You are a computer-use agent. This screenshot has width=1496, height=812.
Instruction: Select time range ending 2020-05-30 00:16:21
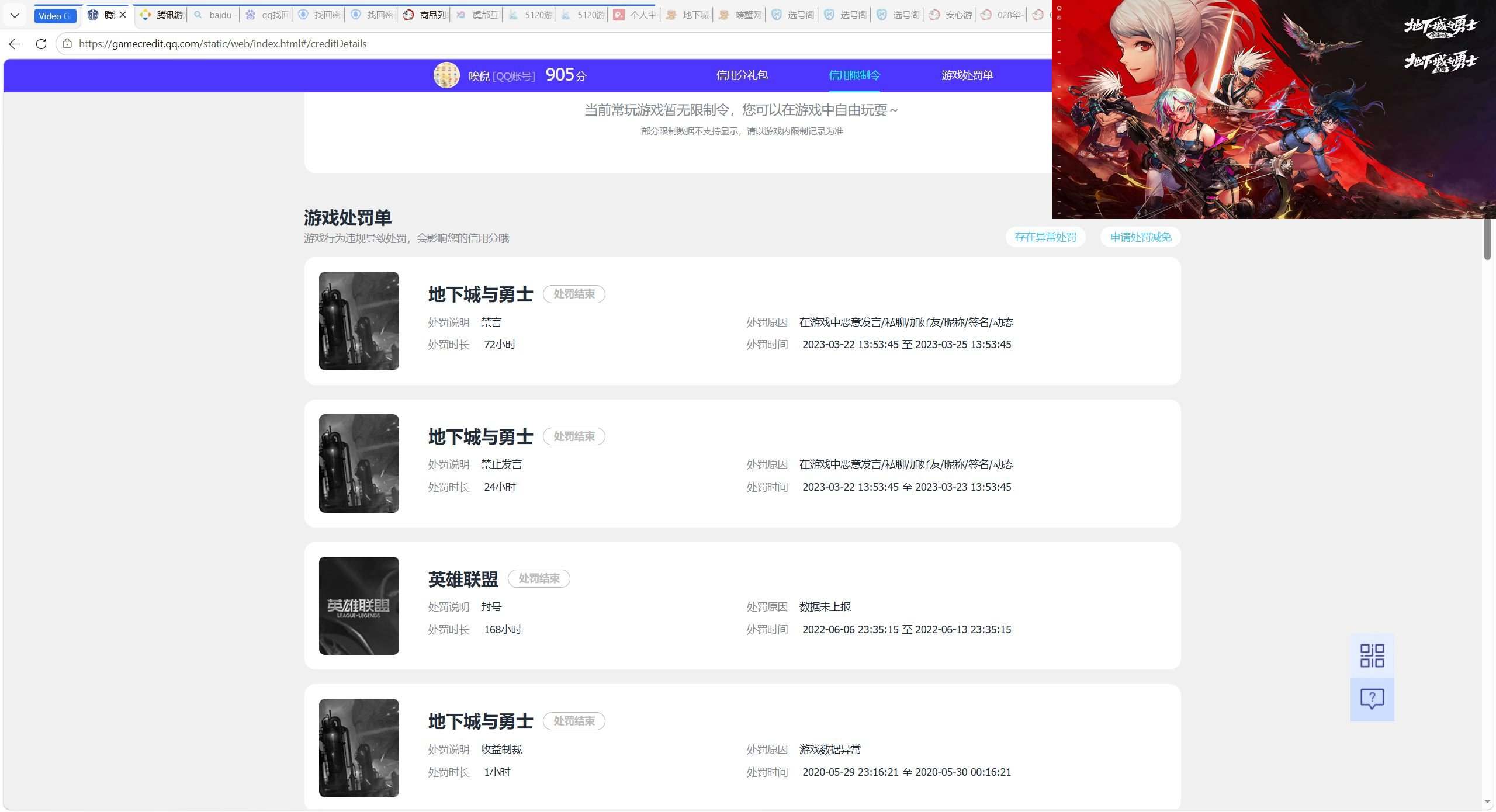click(x=907, y=772)
